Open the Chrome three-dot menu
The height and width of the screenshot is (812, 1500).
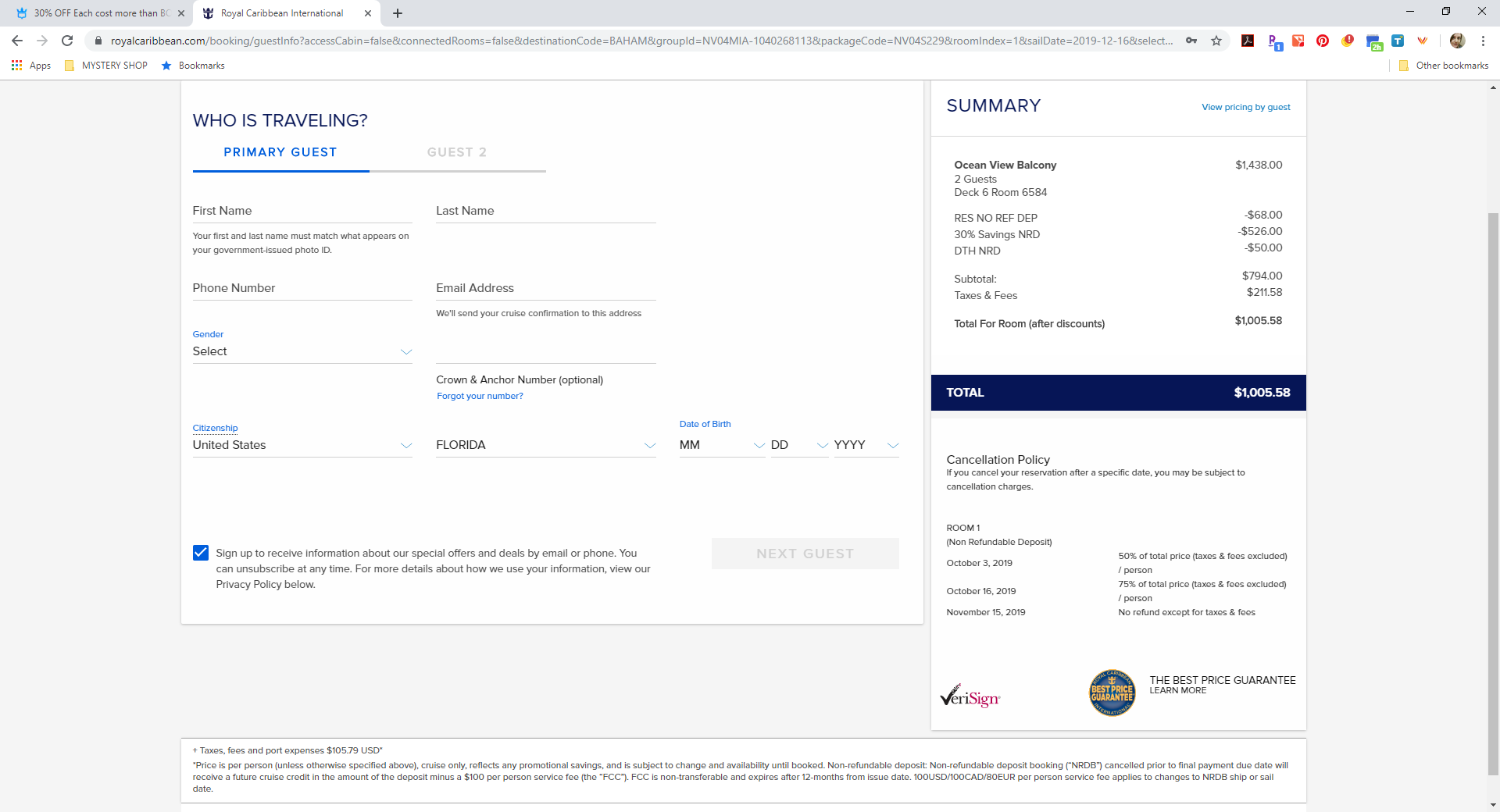point(1483,41)
